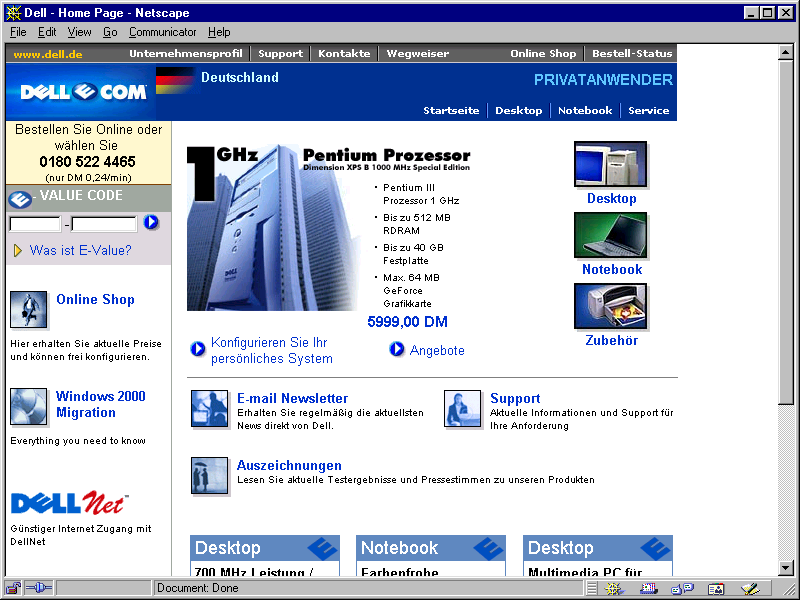Click the Netscape icon in the title bar
Viewport: 800px width, 600px height.
pyautogui.click(x=13, y=13)
